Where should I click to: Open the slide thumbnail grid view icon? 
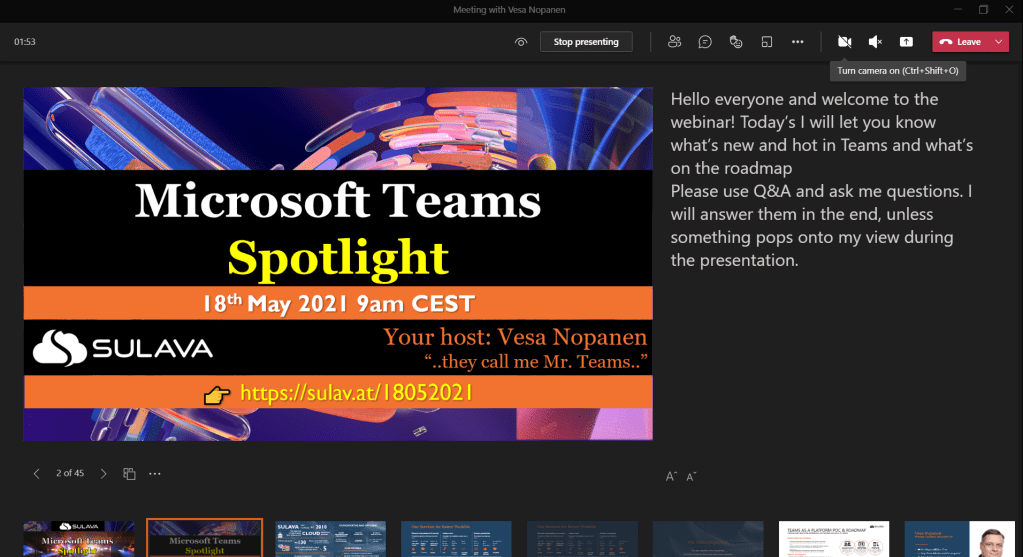(x=129, y=474)
